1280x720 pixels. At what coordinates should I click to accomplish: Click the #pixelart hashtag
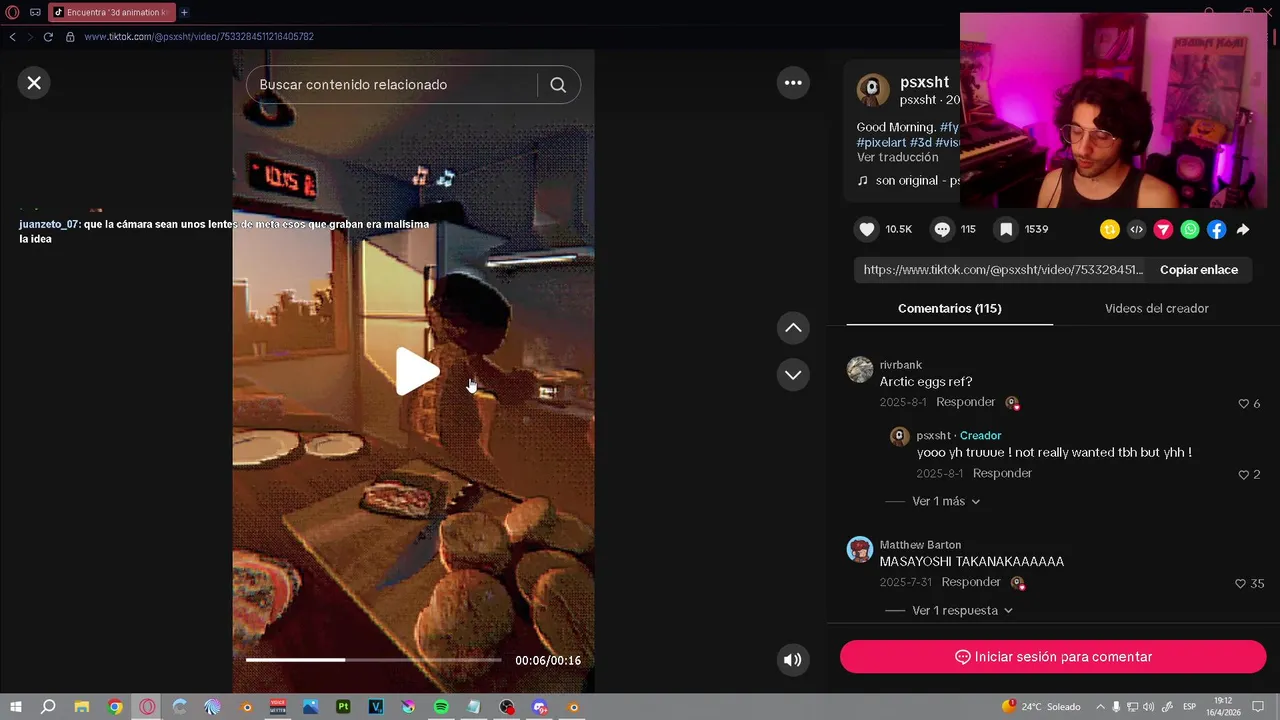tap(881, 143)
